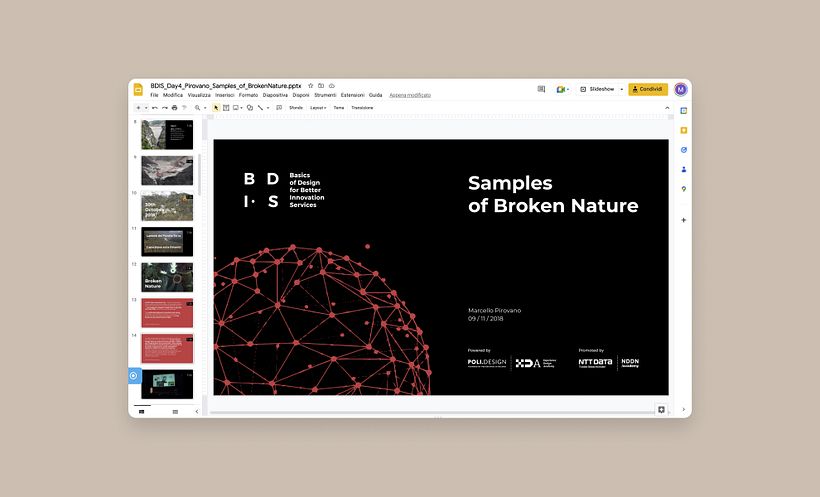Select the line tool
Image resolution: width=820 pixels, height=497 pixels.
(260, 108)
